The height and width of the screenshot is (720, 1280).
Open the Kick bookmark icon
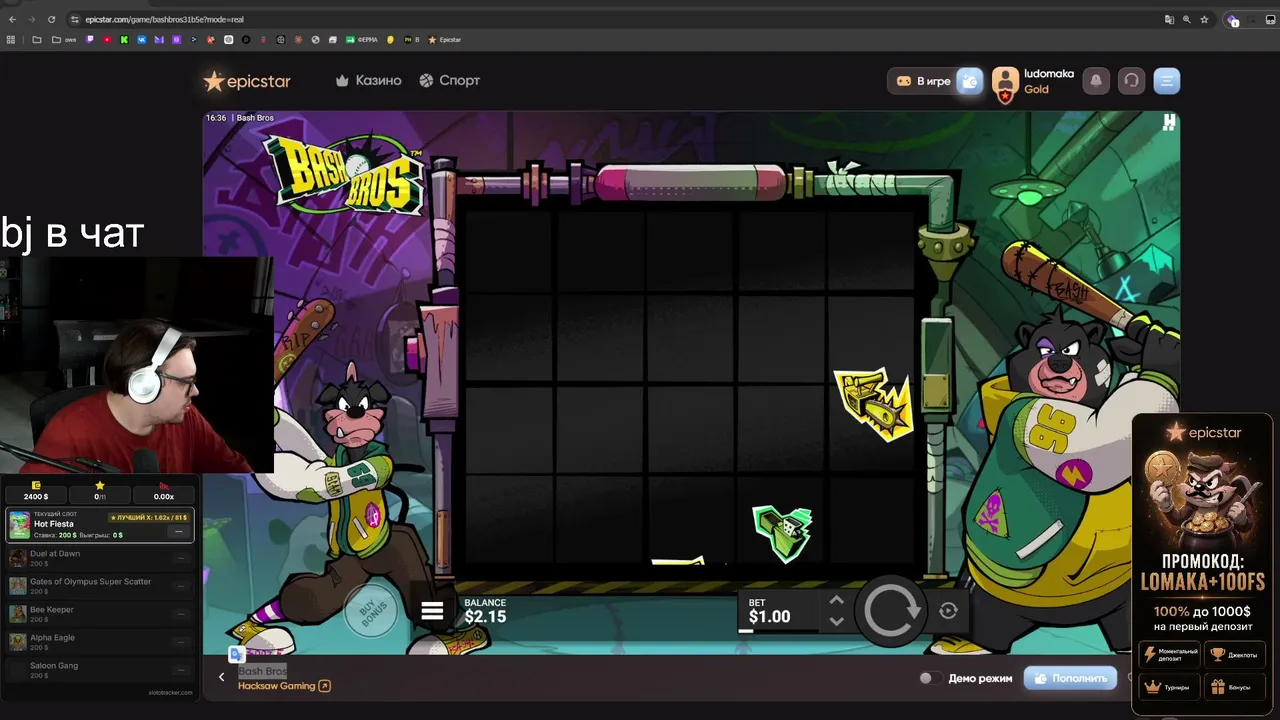click(124, 40)
